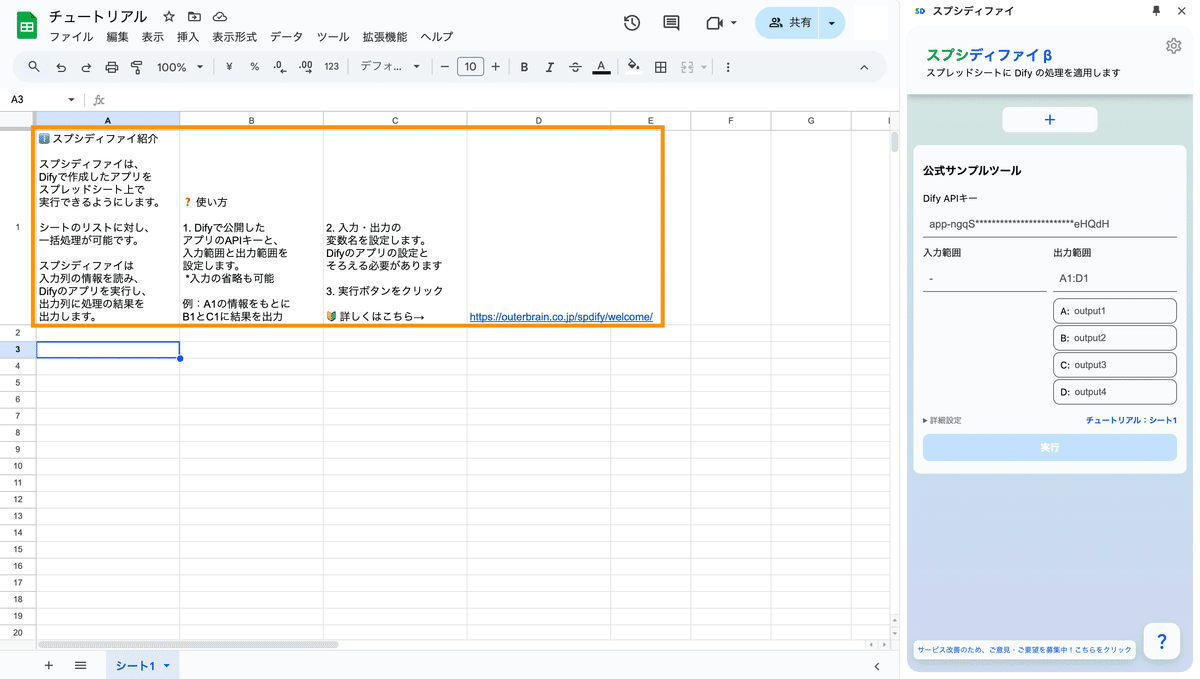Viewport: 1200px width, 679px height.
Task: Show all sheets list icon
Action: click(81, 665)
